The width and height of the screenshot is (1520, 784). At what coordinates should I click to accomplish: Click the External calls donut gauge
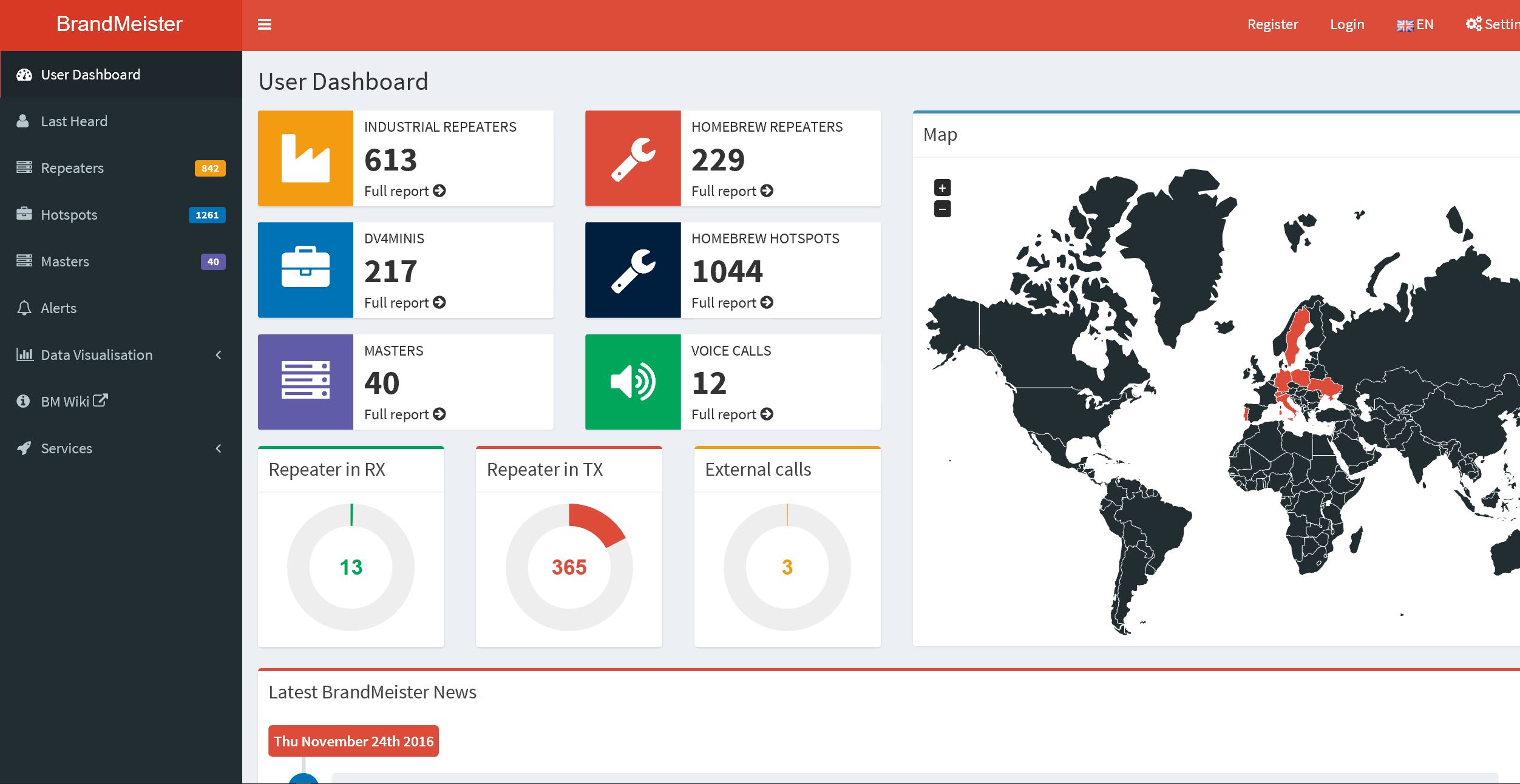coord(787,567)
